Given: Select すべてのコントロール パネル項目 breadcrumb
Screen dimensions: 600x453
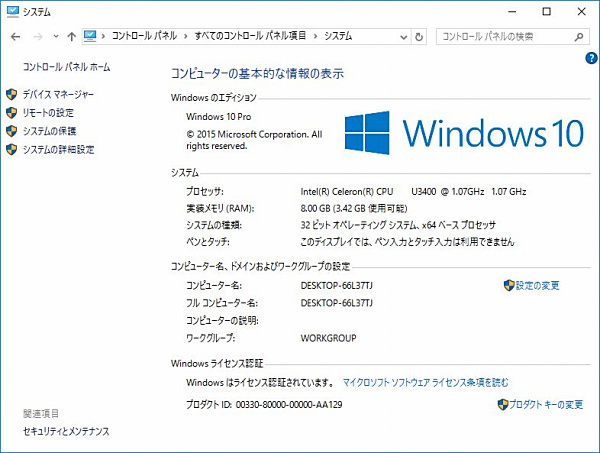Looking at the screenshot, I should [250, 36].
